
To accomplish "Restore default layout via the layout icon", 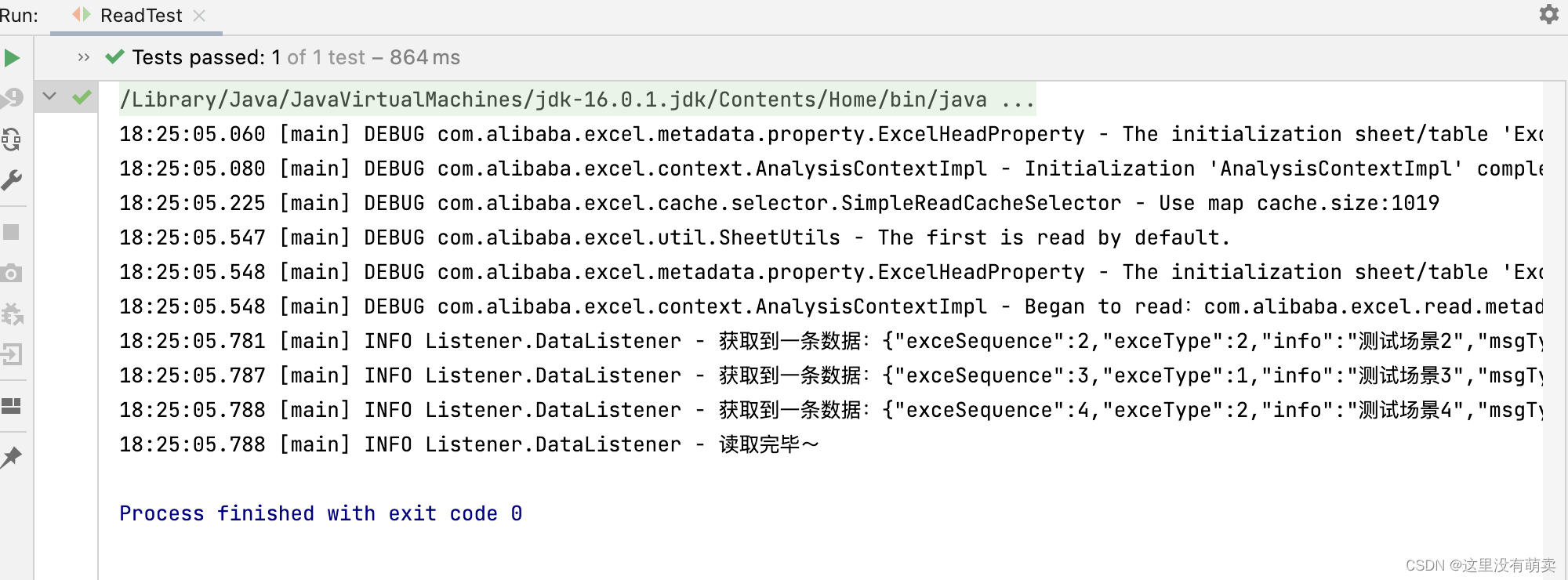I will tap(12, 406).
